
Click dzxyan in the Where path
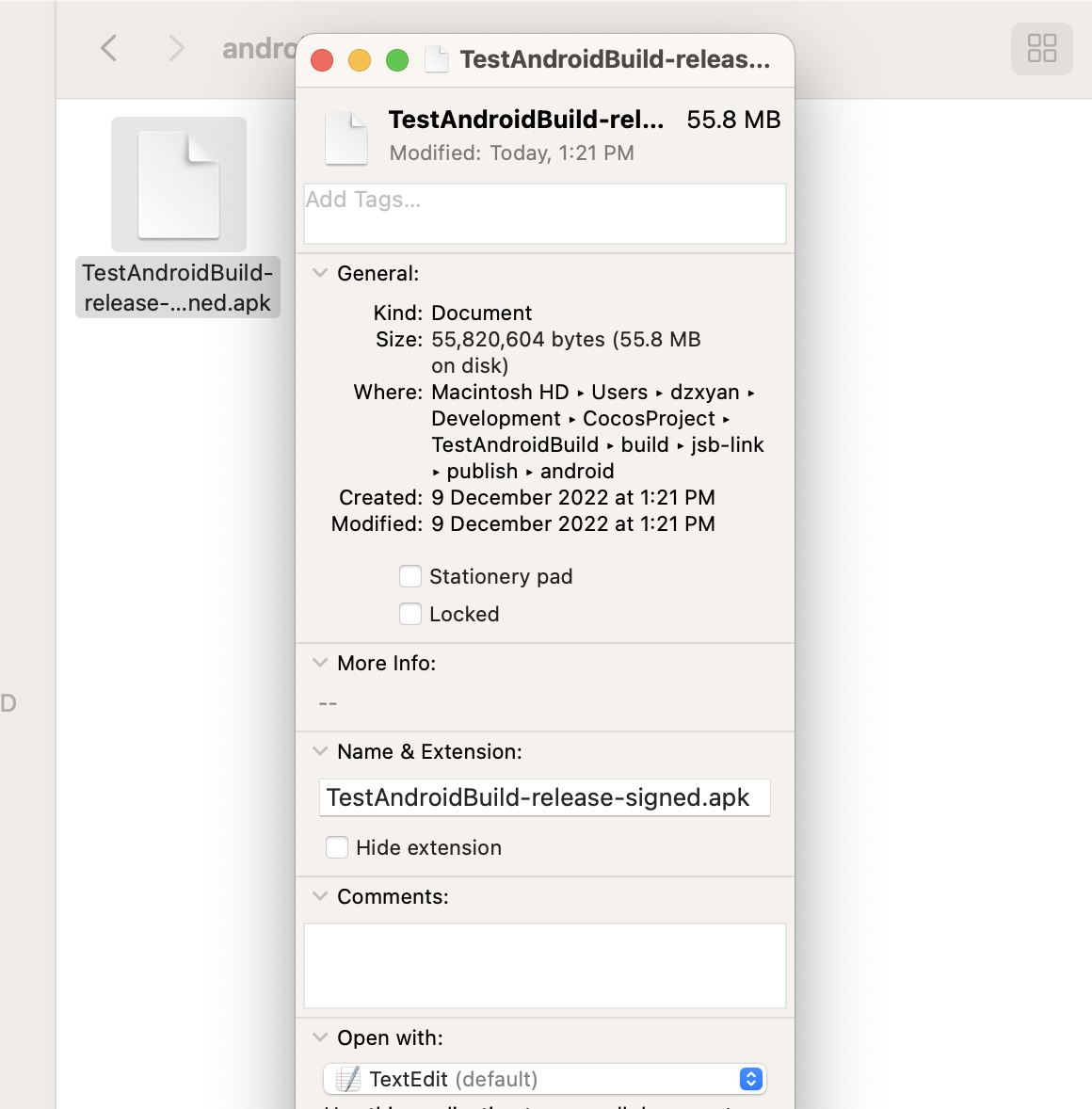[704, 392]
